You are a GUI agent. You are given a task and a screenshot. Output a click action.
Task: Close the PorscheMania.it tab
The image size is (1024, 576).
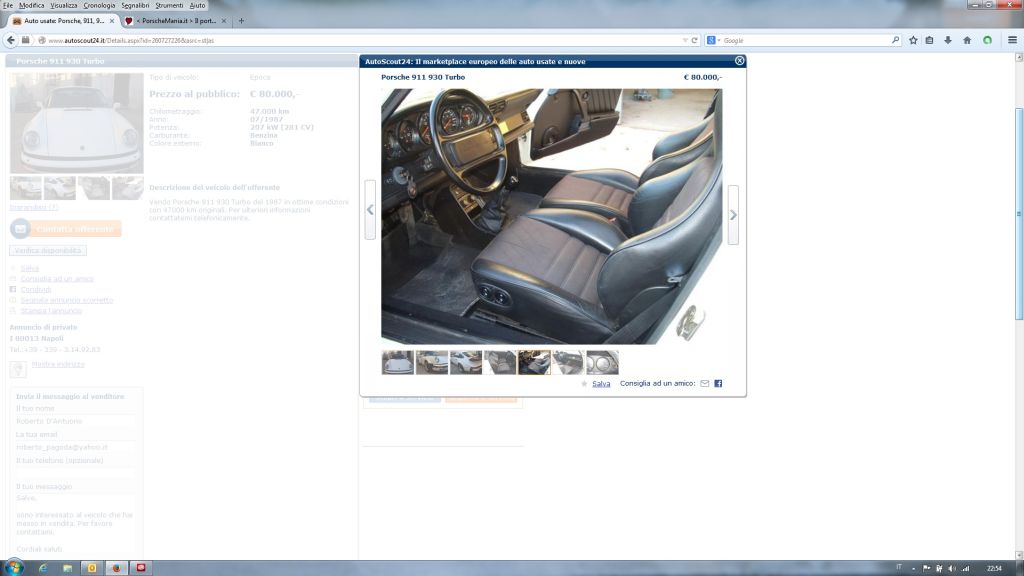coord(224,21)
